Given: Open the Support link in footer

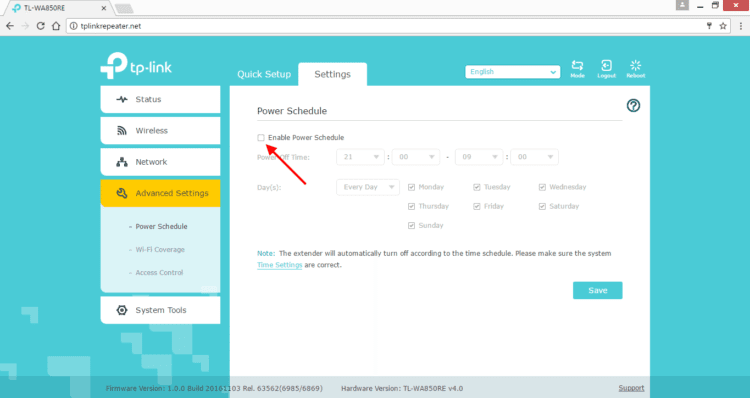Looking at the screenshot, I should point(631,388).
